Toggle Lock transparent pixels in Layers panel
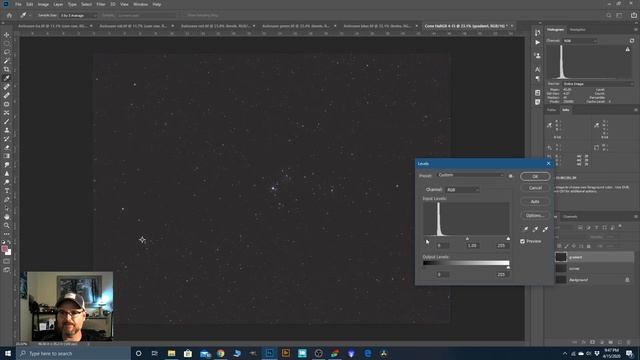This screenshot has height=360, width=640. pos(560,246)
